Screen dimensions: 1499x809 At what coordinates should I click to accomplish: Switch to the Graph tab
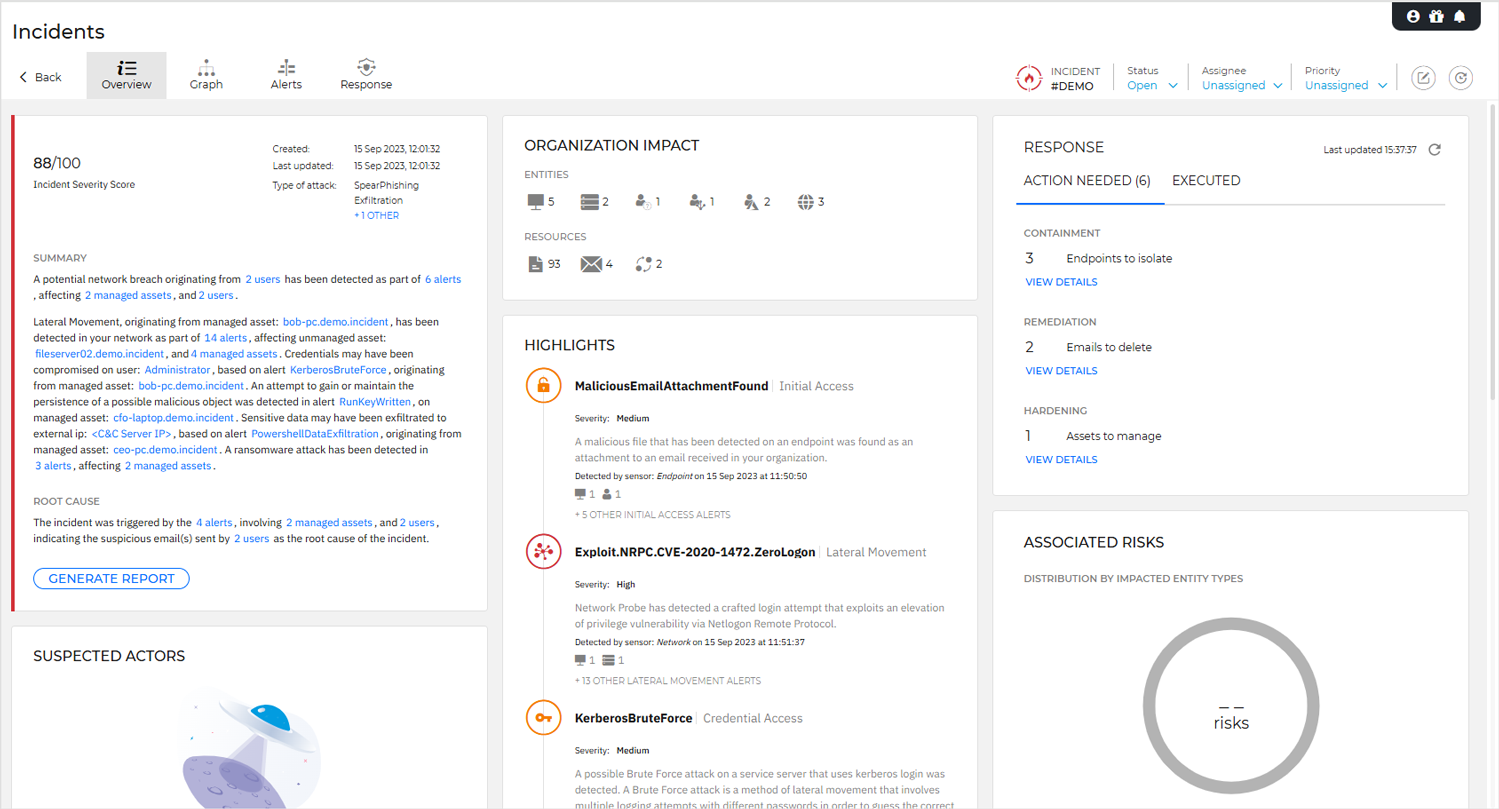(206, 75)
